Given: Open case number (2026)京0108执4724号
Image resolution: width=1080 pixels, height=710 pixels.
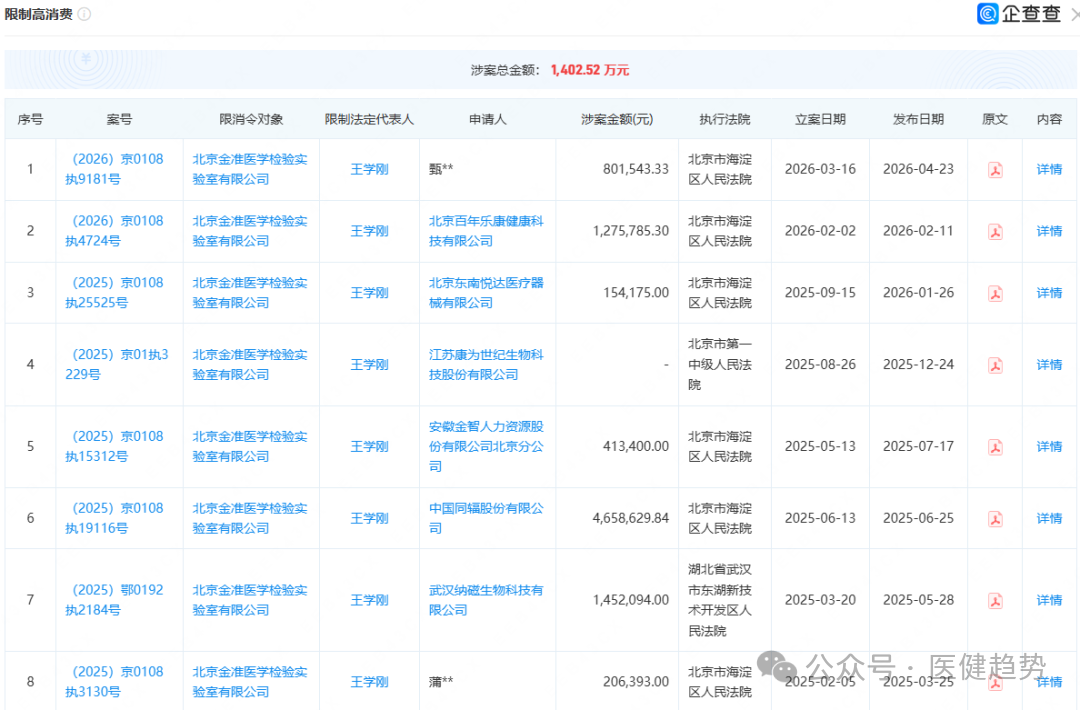Looking at the screenshot, I should click(115, 231).
